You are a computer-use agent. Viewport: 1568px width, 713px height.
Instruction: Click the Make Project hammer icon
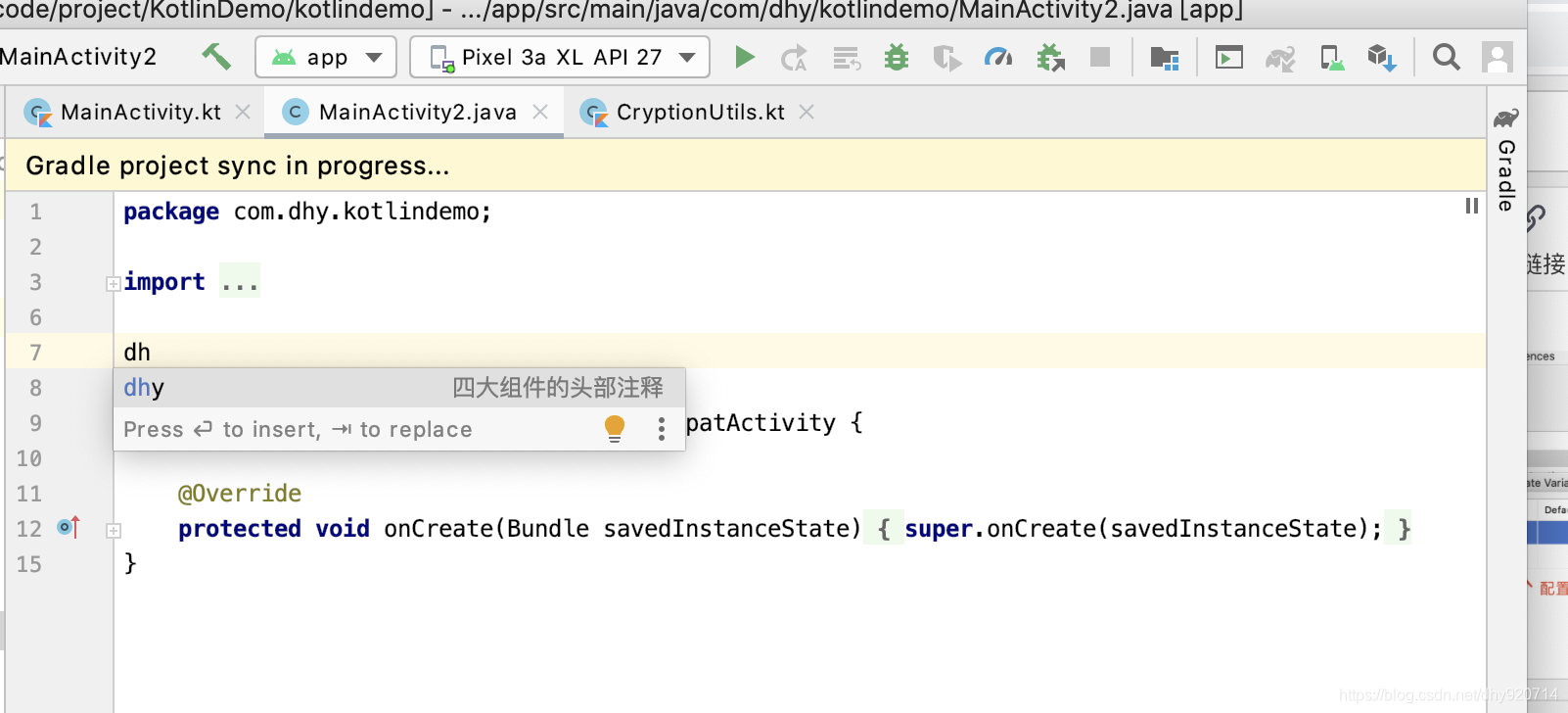pyautogui.click(x=216, y=57)
